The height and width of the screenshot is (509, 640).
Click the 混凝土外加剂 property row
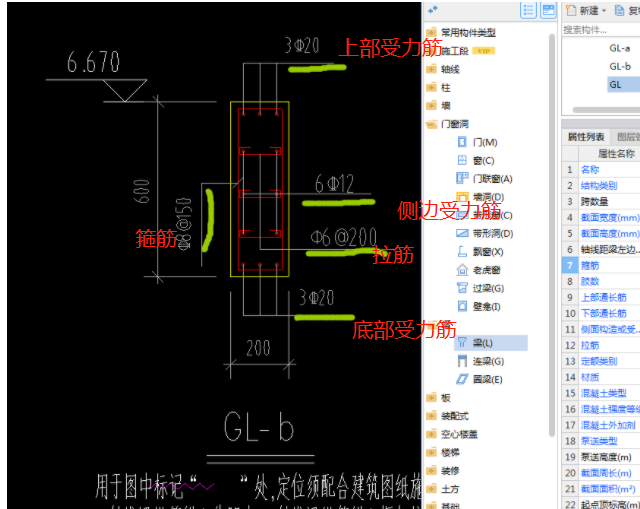(601, 425)
